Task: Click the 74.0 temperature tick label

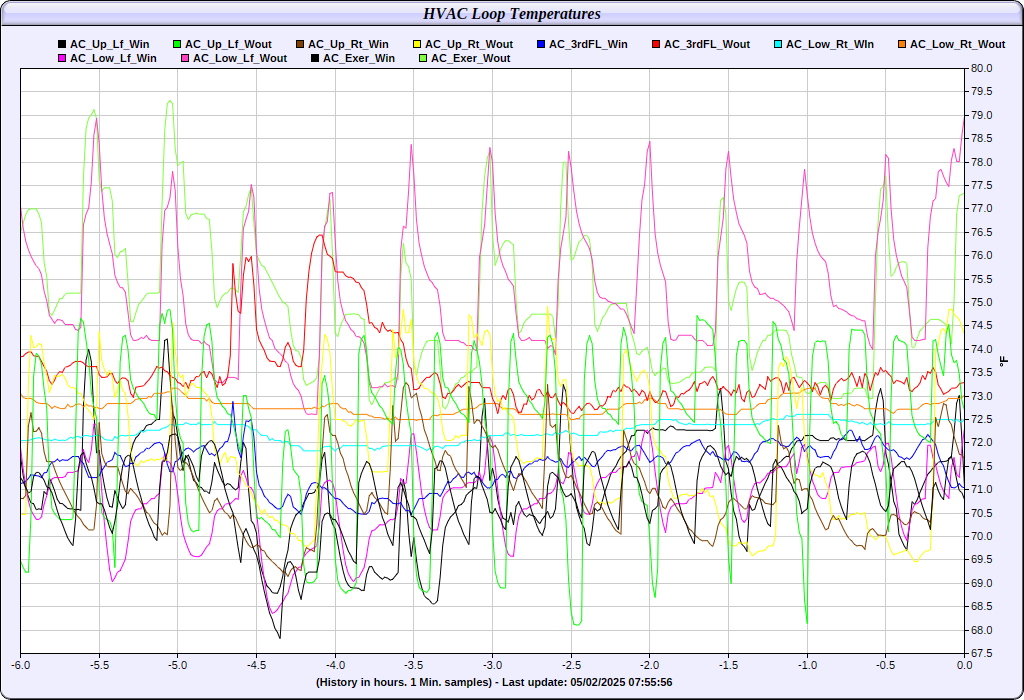Action: point(982,349)
